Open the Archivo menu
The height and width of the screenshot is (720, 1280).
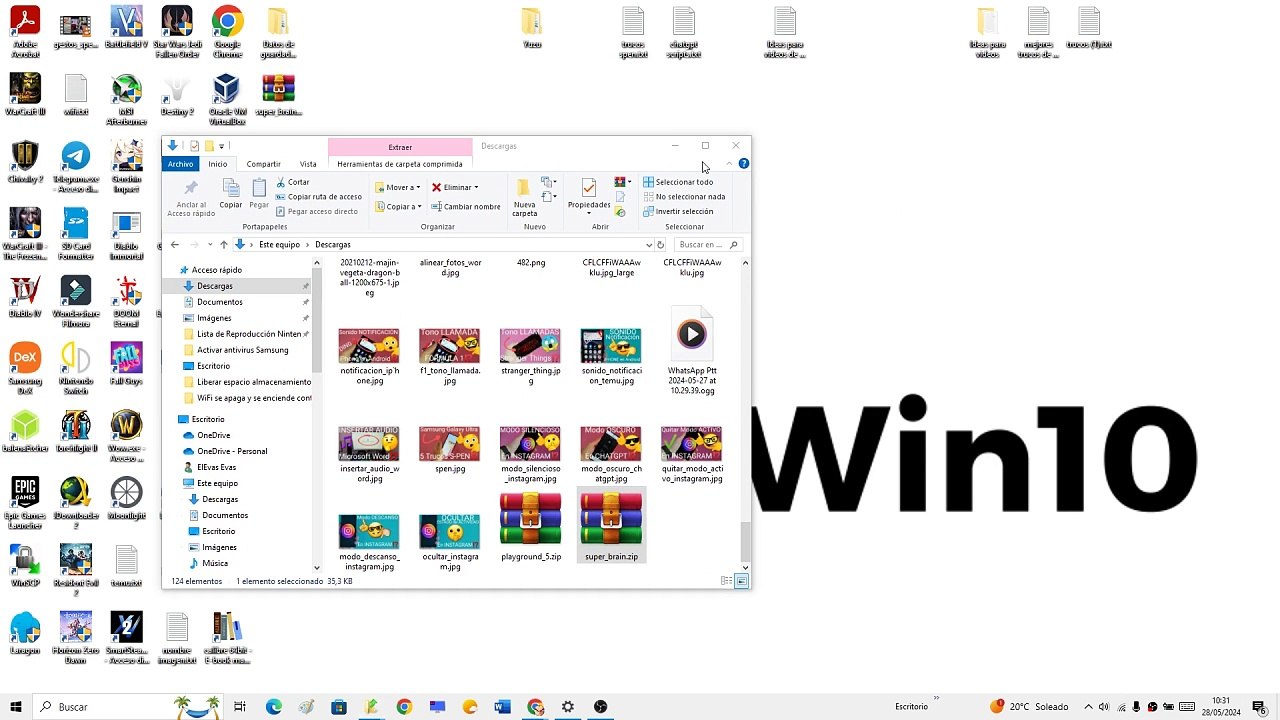coord(181,164)
